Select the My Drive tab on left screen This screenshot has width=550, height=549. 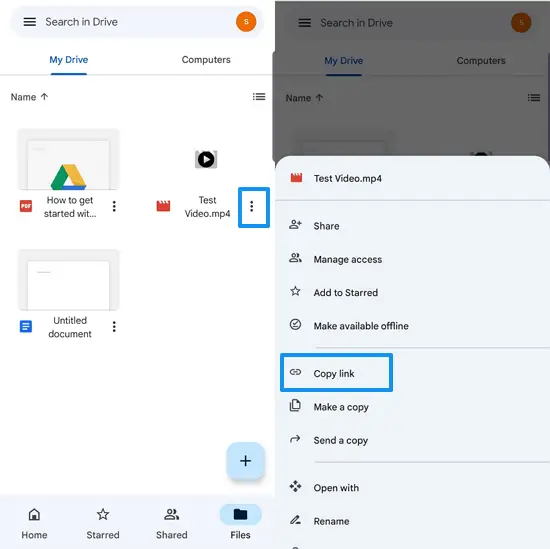(69, 60)
